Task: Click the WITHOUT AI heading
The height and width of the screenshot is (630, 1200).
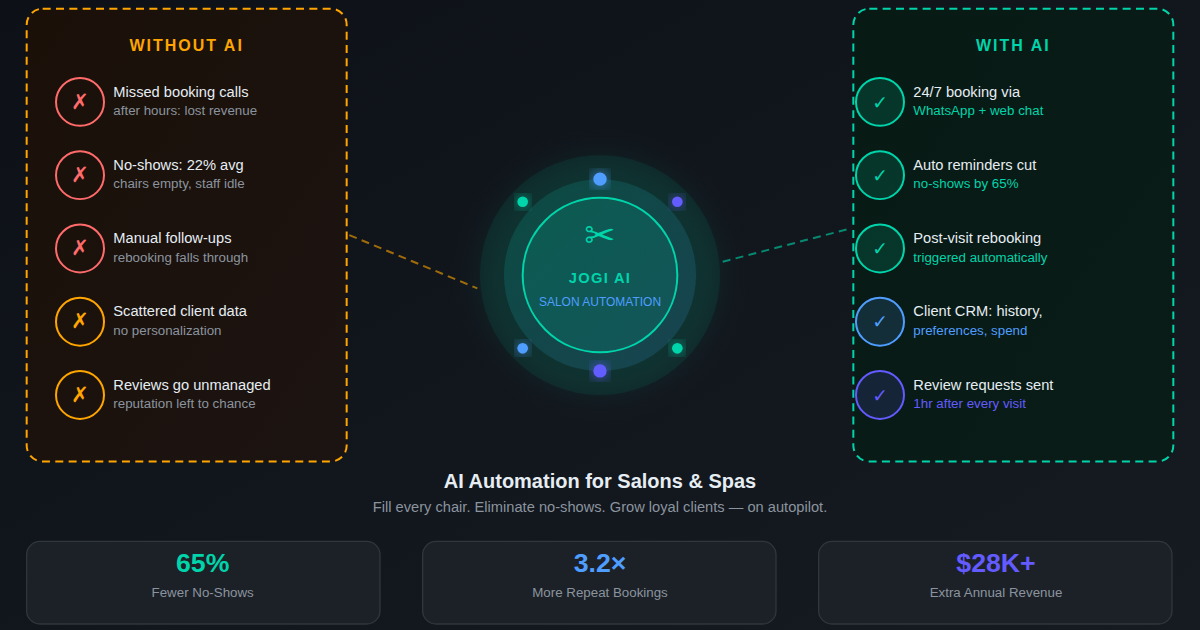Action: tap(186, 46)
